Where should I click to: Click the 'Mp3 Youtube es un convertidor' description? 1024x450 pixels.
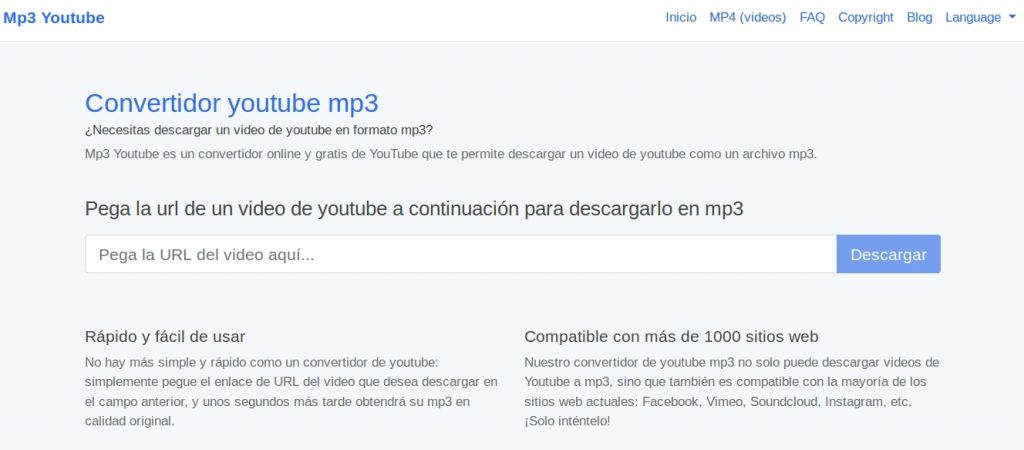tap(450, 154)
